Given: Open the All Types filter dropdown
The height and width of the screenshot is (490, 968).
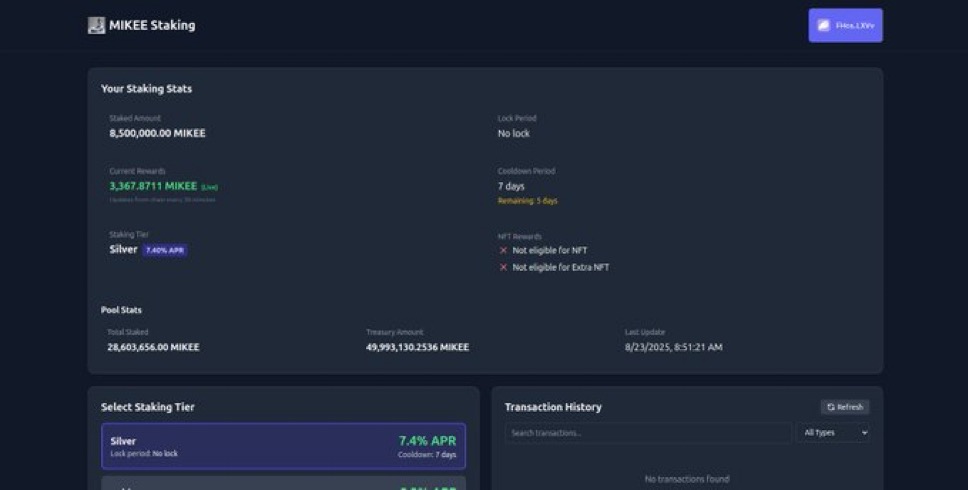Looking at the screenshot, I should tap(835, 433).
